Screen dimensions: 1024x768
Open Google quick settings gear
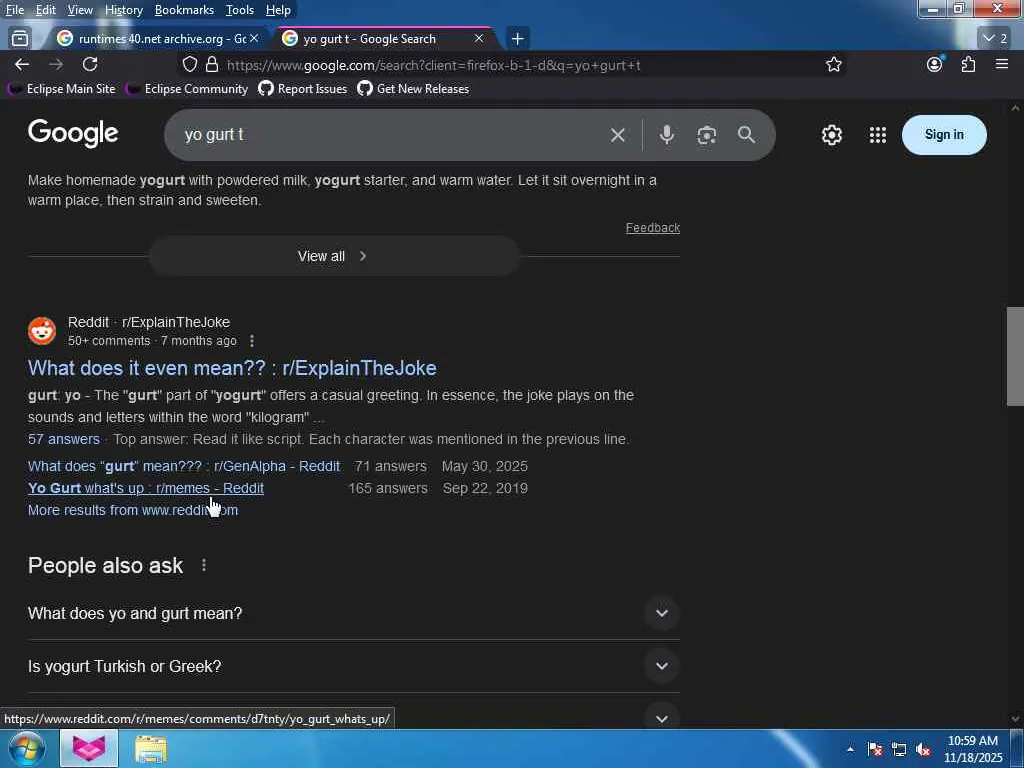[x=831, y=135]
